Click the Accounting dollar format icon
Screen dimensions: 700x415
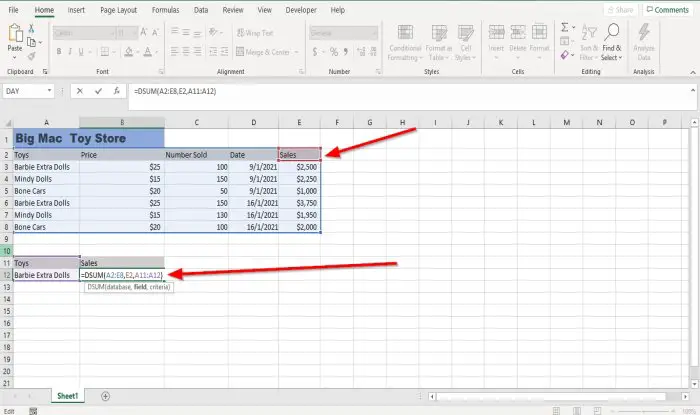[x=315, y=52]
